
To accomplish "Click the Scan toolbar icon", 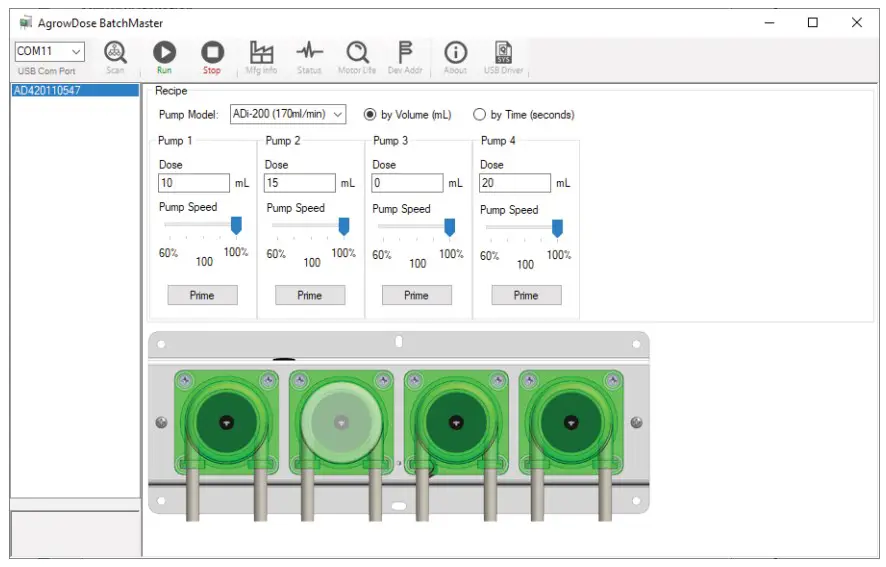I will coord(116,53).
